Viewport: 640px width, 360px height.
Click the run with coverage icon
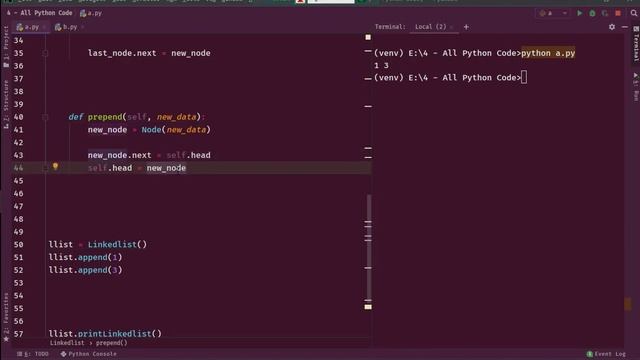(x=605, y=13)
